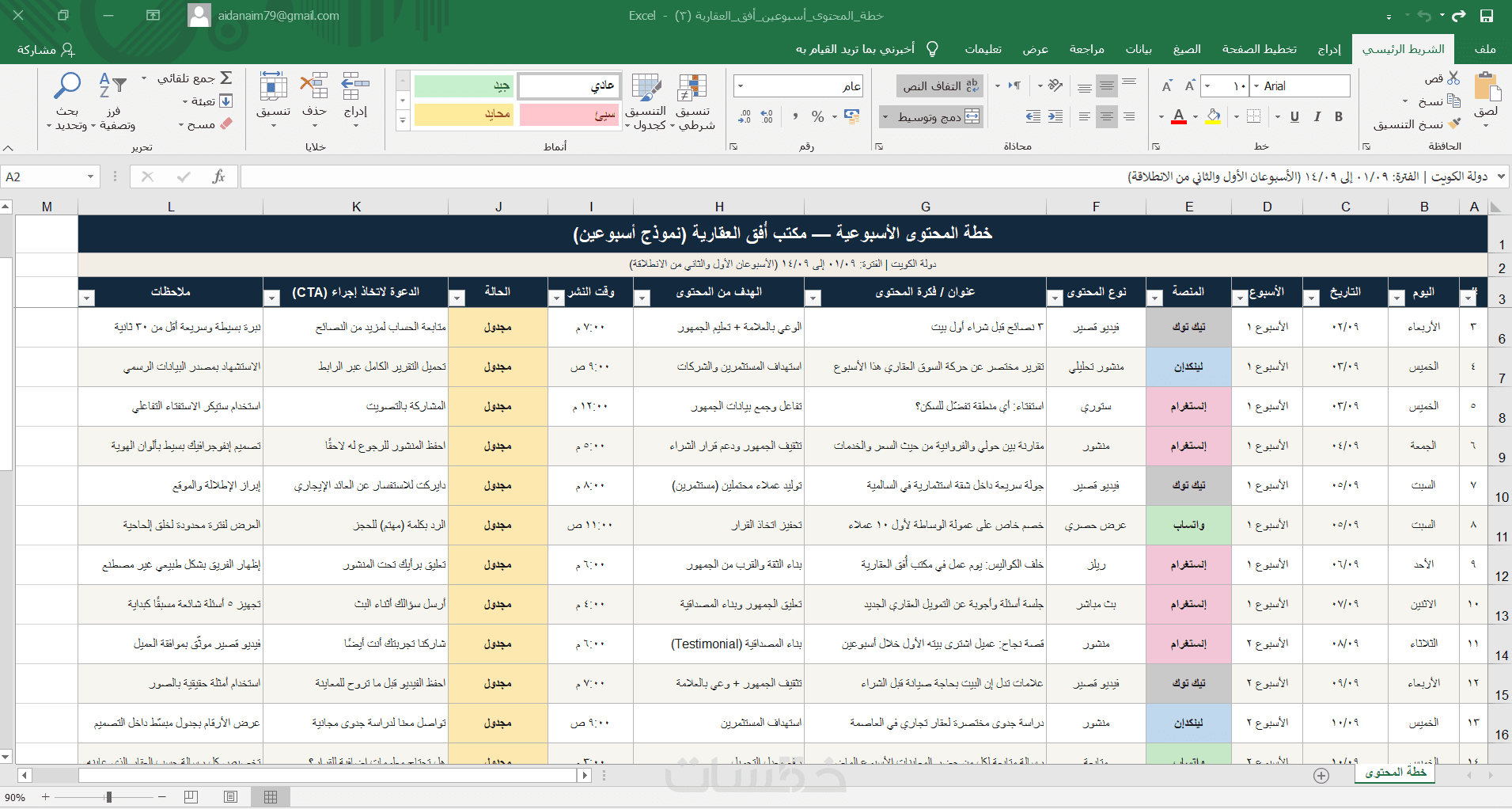This screenshot has height=809, width=1512.
Task: Open Sort and Filter (فرز وتصفية)
Action: pyautogui.click(x=114, y=101)
